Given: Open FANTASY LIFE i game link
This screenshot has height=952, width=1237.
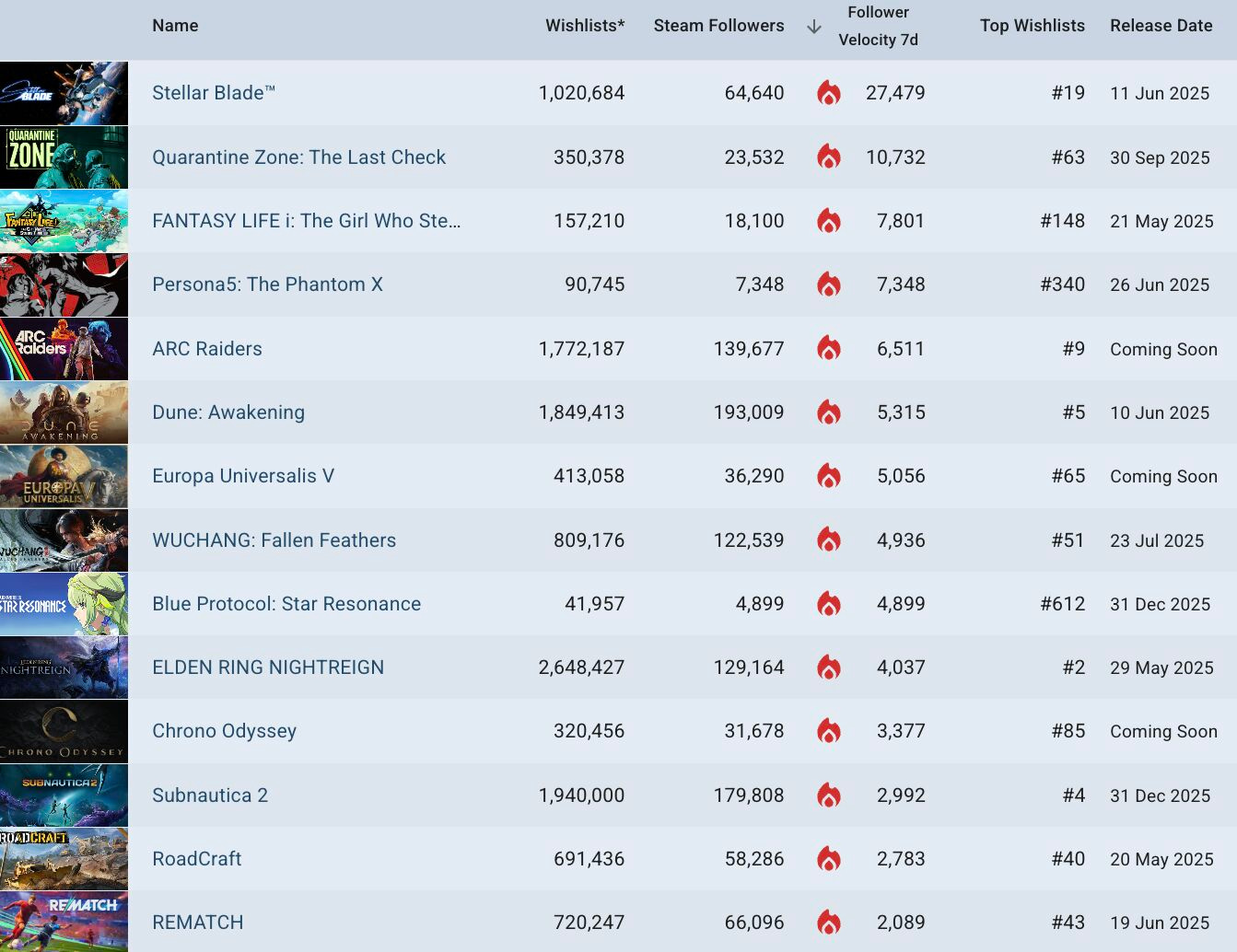Looking at the screenshot, I should coord(307,221).
